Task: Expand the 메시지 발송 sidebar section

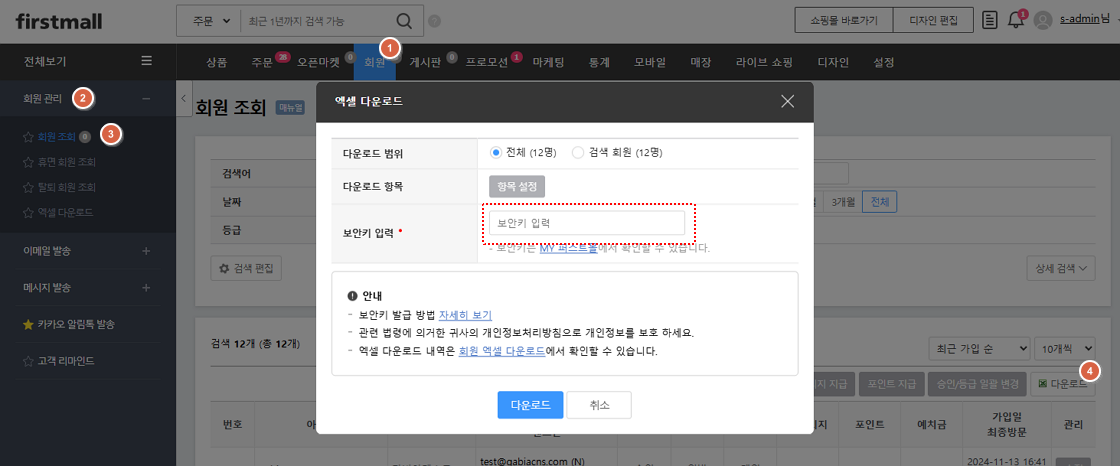Action: (146, 288)
